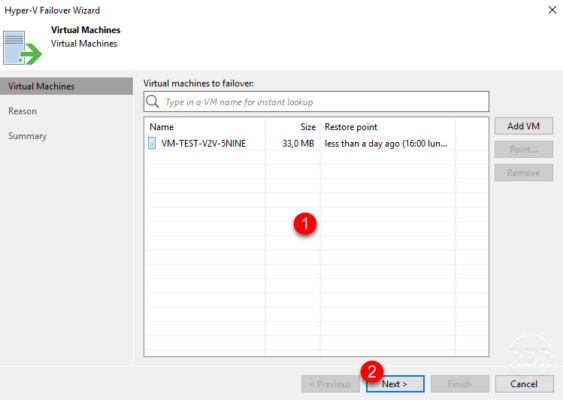Click the Finish button

pyautogui.click(x=460, y=384)
